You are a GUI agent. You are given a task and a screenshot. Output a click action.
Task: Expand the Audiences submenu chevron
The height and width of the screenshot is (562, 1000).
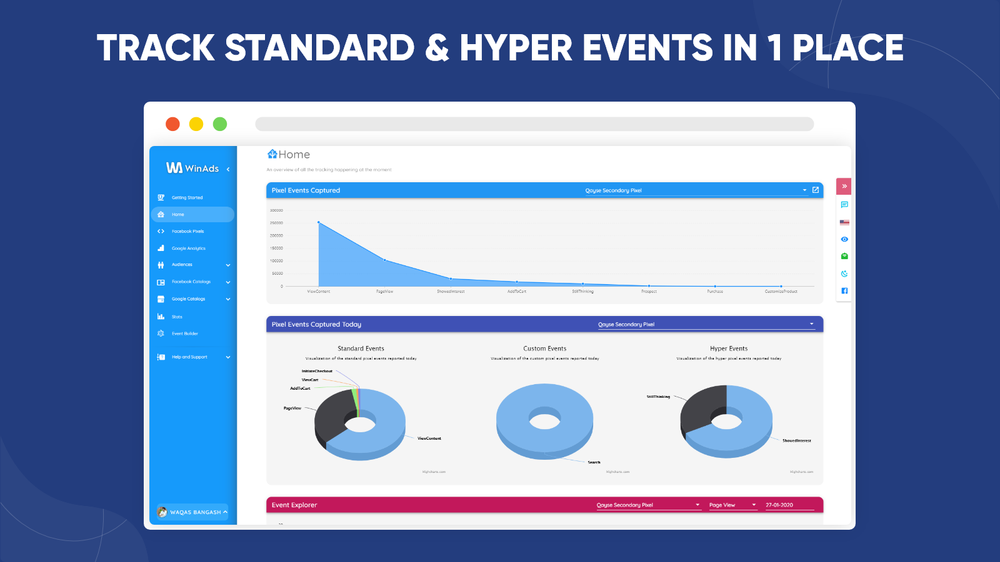click(x=228, y=265)
